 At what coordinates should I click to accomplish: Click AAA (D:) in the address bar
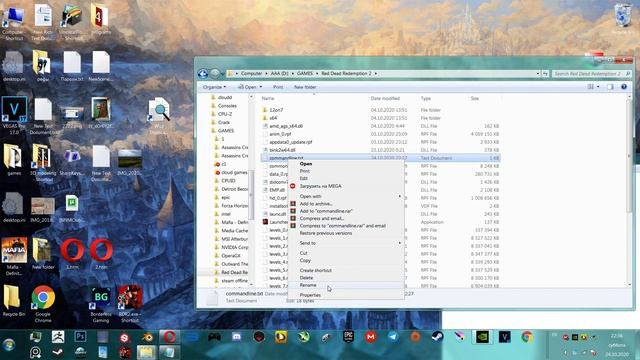pyautogui.click(x=279, y=73)
